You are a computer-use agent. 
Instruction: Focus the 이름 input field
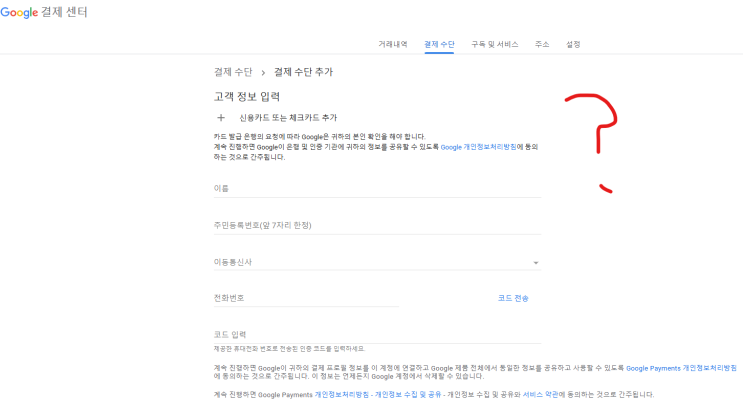[377, 188]
